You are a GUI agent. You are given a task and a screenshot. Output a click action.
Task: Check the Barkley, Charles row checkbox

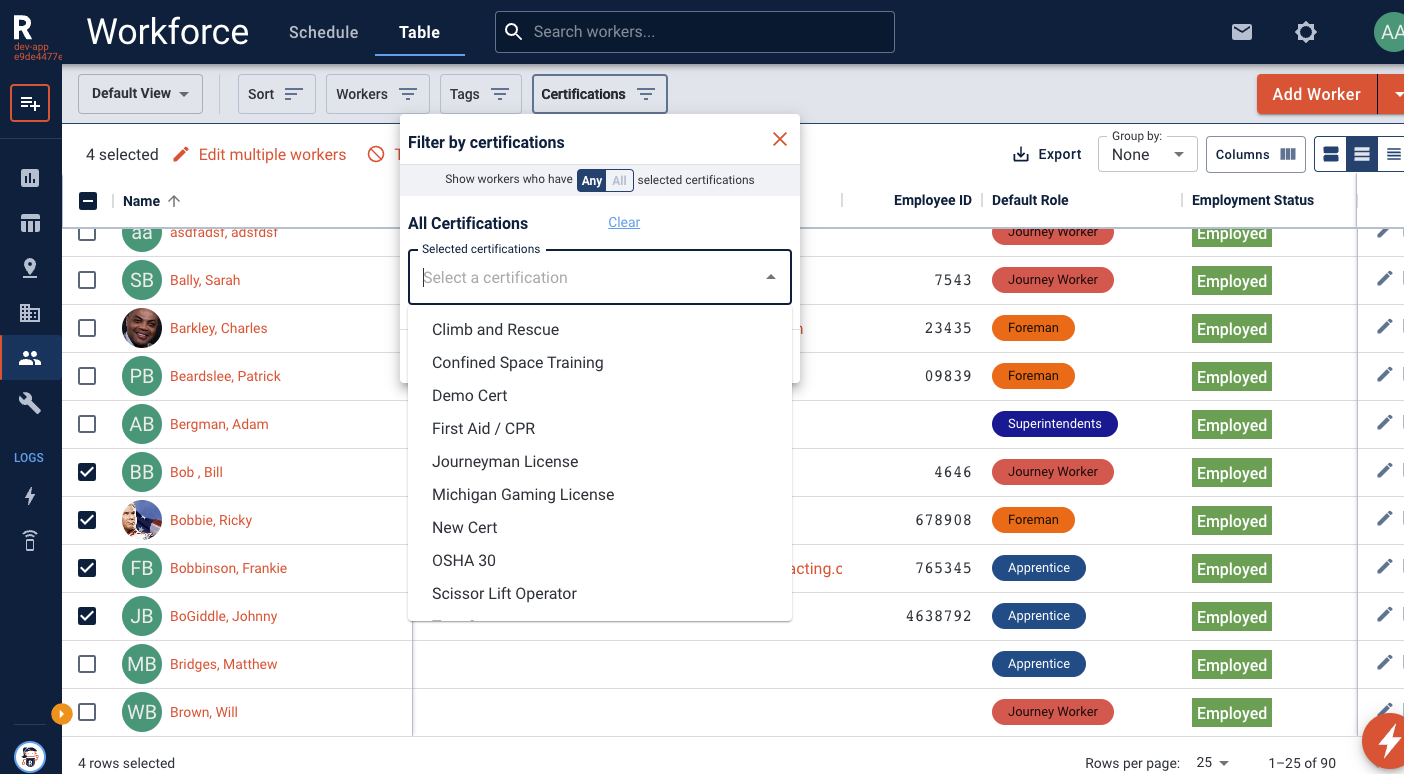click(87, 328)
